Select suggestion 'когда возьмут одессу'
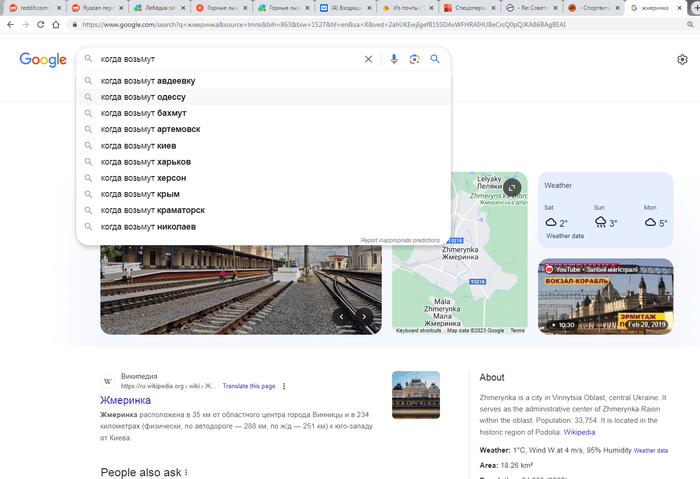 coord(143,97)
